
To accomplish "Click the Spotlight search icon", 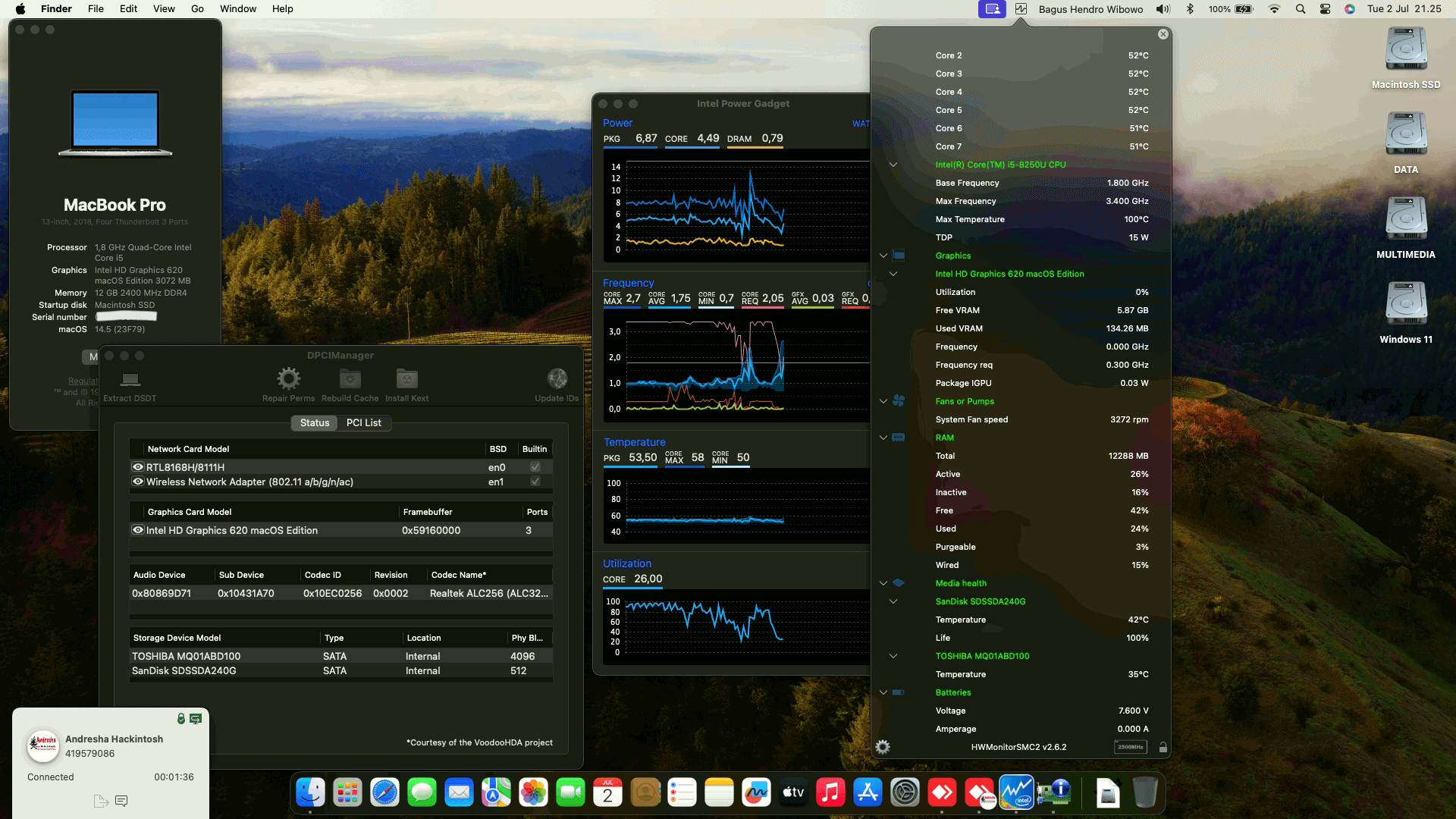I will 1301,9.
